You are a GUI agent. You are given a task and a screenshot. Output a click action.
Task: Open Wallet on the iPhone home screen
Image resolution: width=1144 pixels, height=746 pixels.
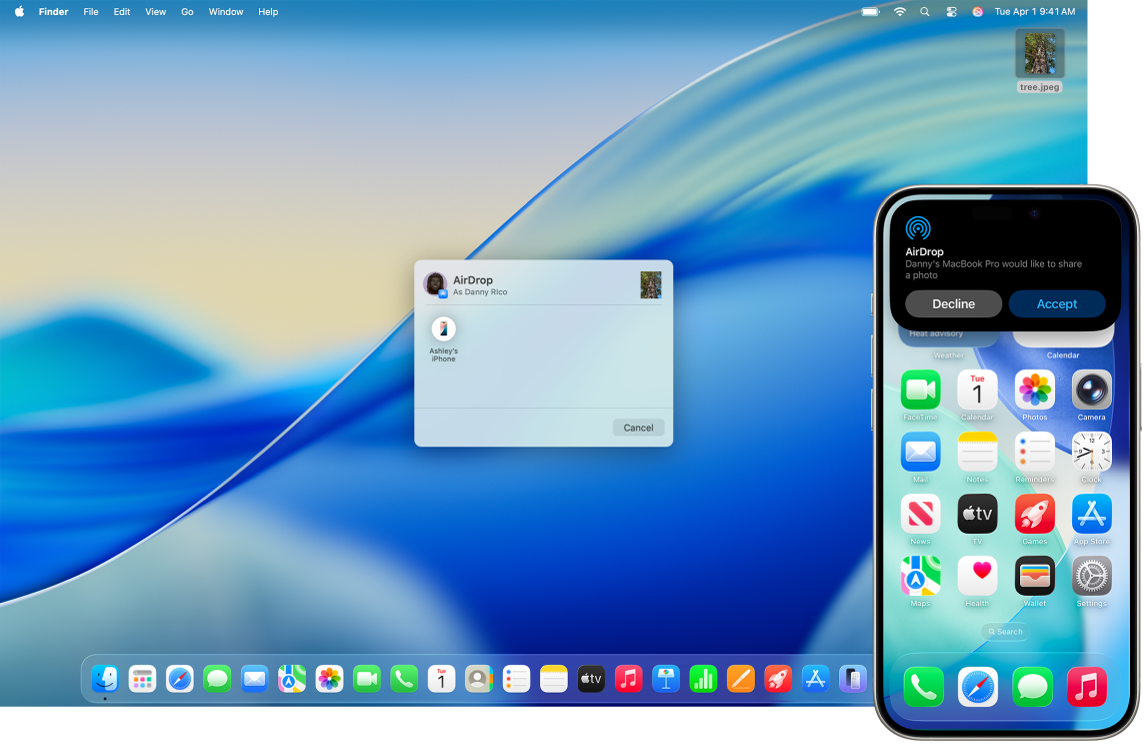click(1034, 577)
